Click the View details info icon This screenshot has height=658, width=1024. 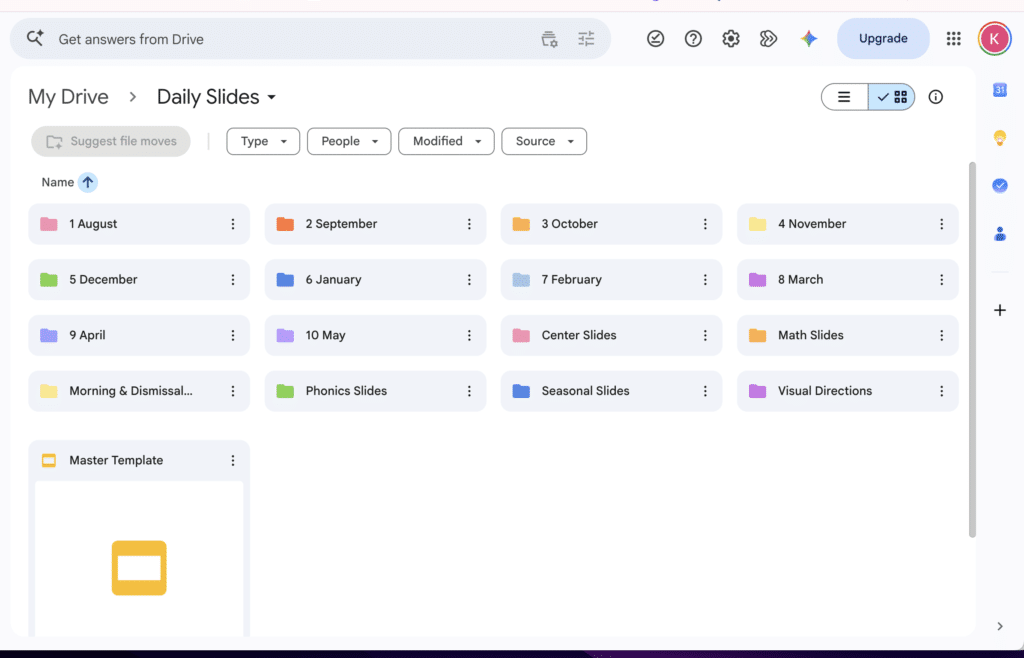click(936, 97)
